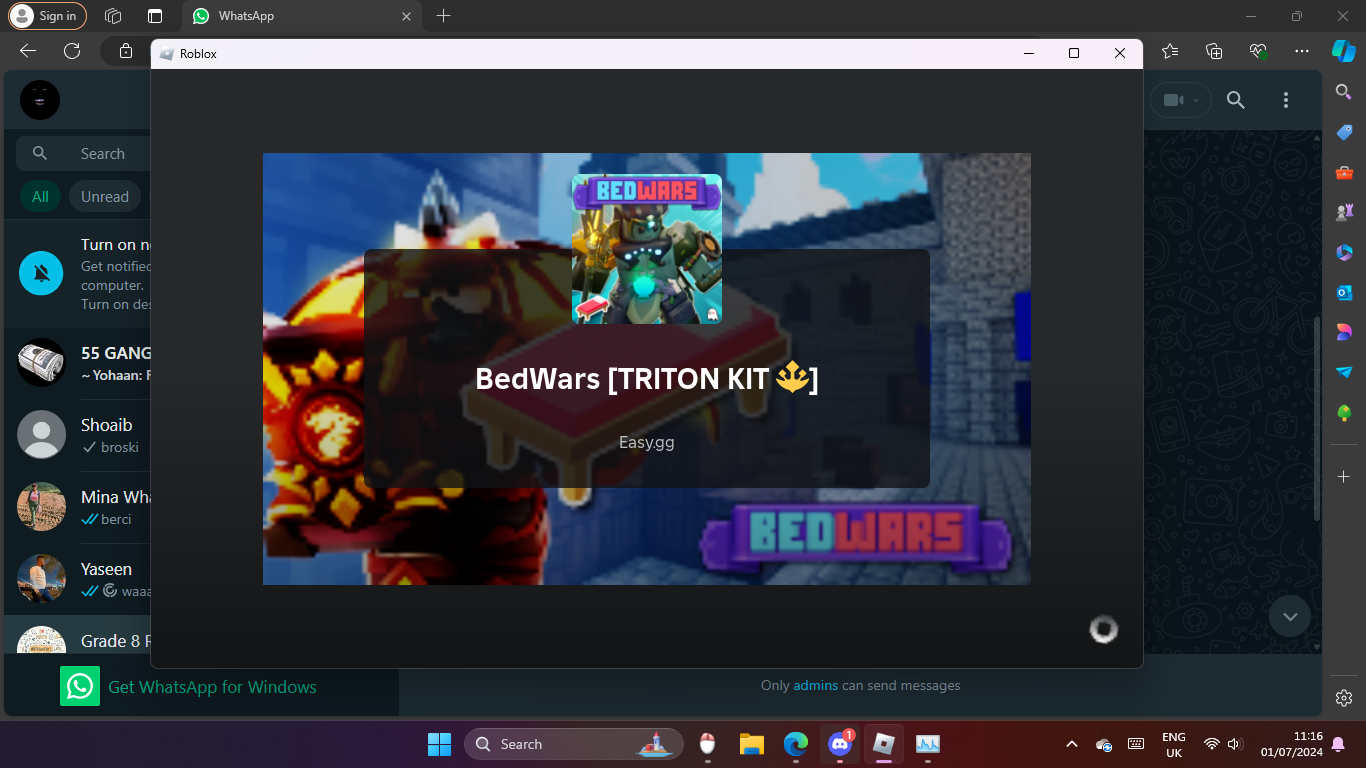
Task: Open Edge browser essentials
Action: click(x=1258, y=51)
